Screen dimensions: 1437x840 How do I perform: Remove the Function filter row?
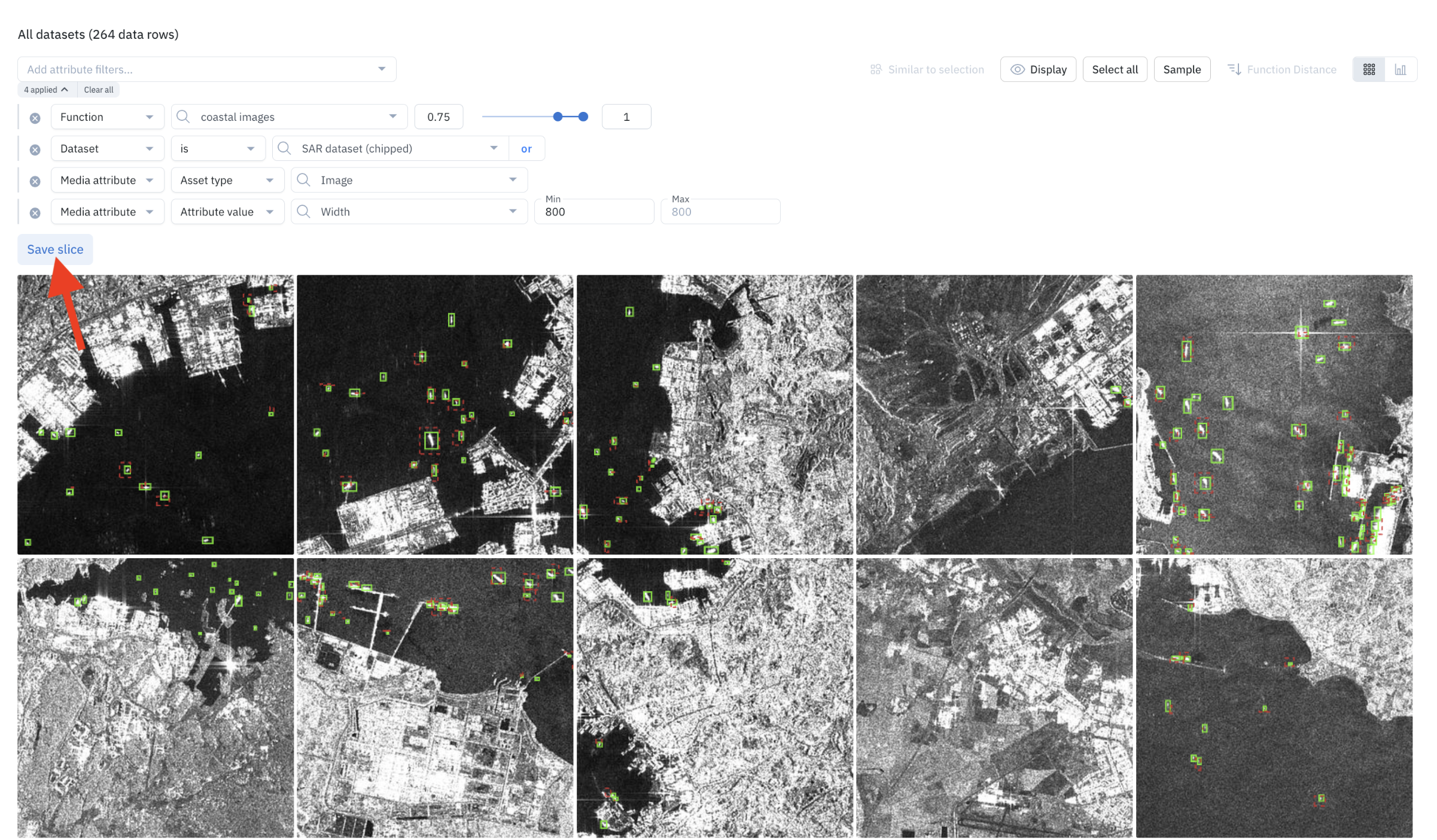click(35, 118)
